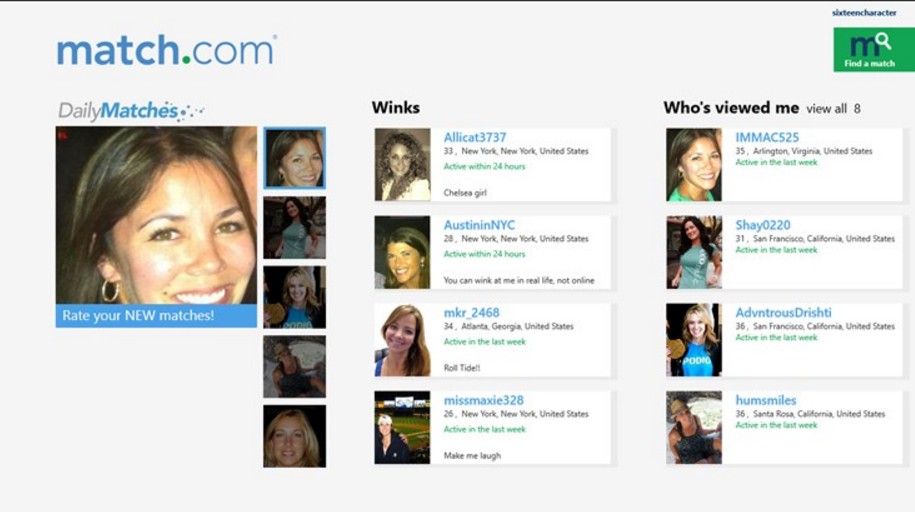Click '33, New York, New York' location text
The width and height of the screenshot is (915, 512).
[x=516, y=151]
